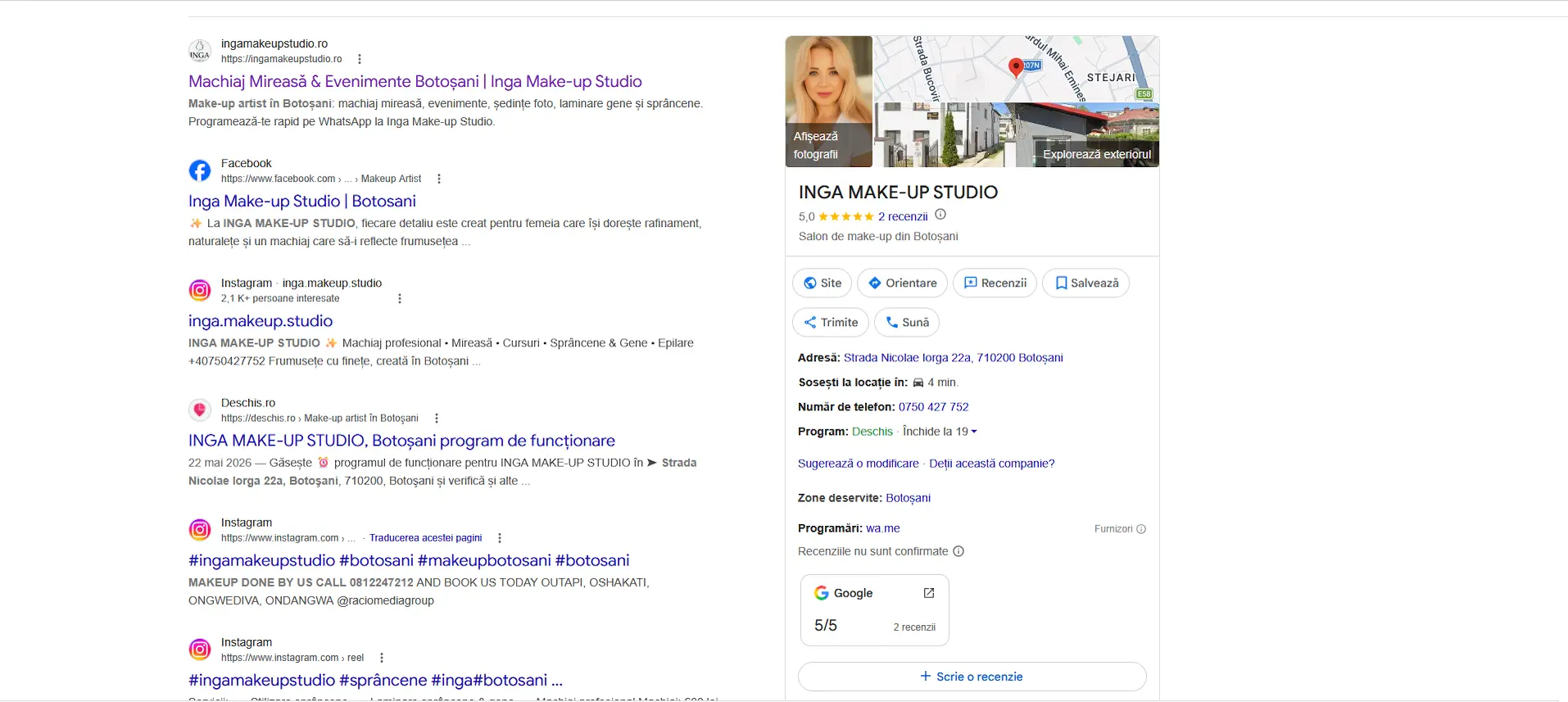This screenshot has height=702, width=1568.
Task: Click Salon de make-up din Botoșani text
Action: click(878, 237)
